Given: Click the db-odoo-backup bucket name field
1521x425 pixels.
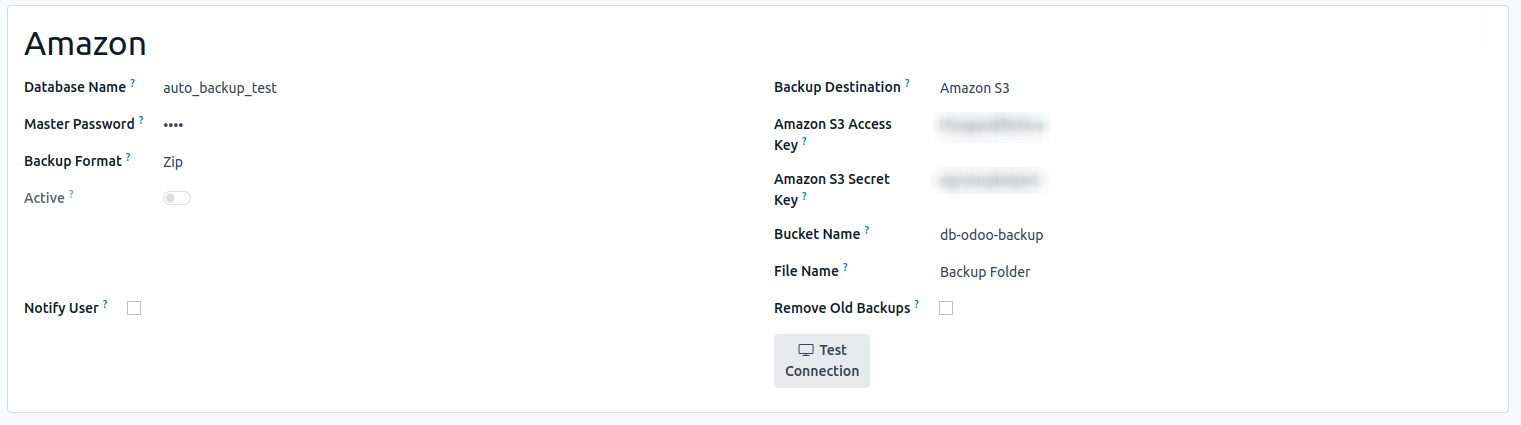Looking at the screenshot, I should (991, 235).
